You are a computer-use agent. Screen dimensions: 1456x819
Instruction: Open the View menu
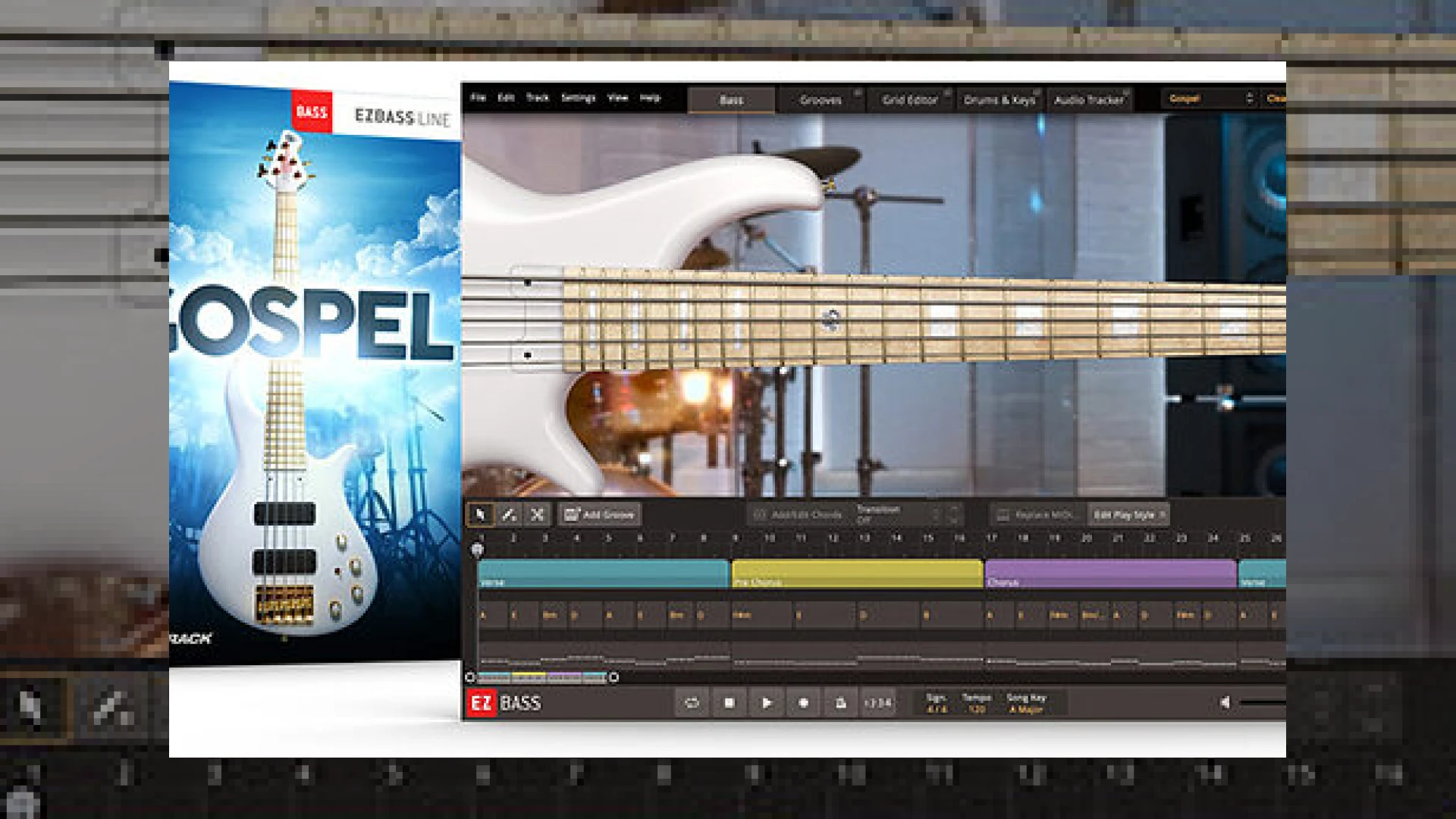point(618,98)
